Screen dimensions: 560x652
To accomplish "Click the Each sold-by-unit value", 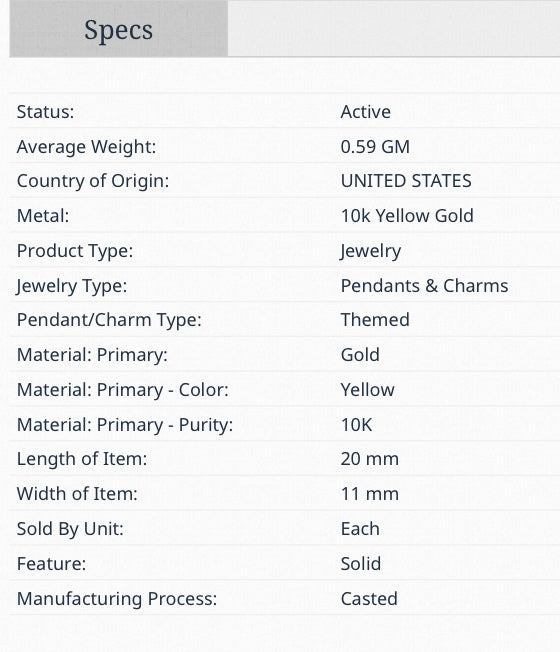I will click(360, 529).
